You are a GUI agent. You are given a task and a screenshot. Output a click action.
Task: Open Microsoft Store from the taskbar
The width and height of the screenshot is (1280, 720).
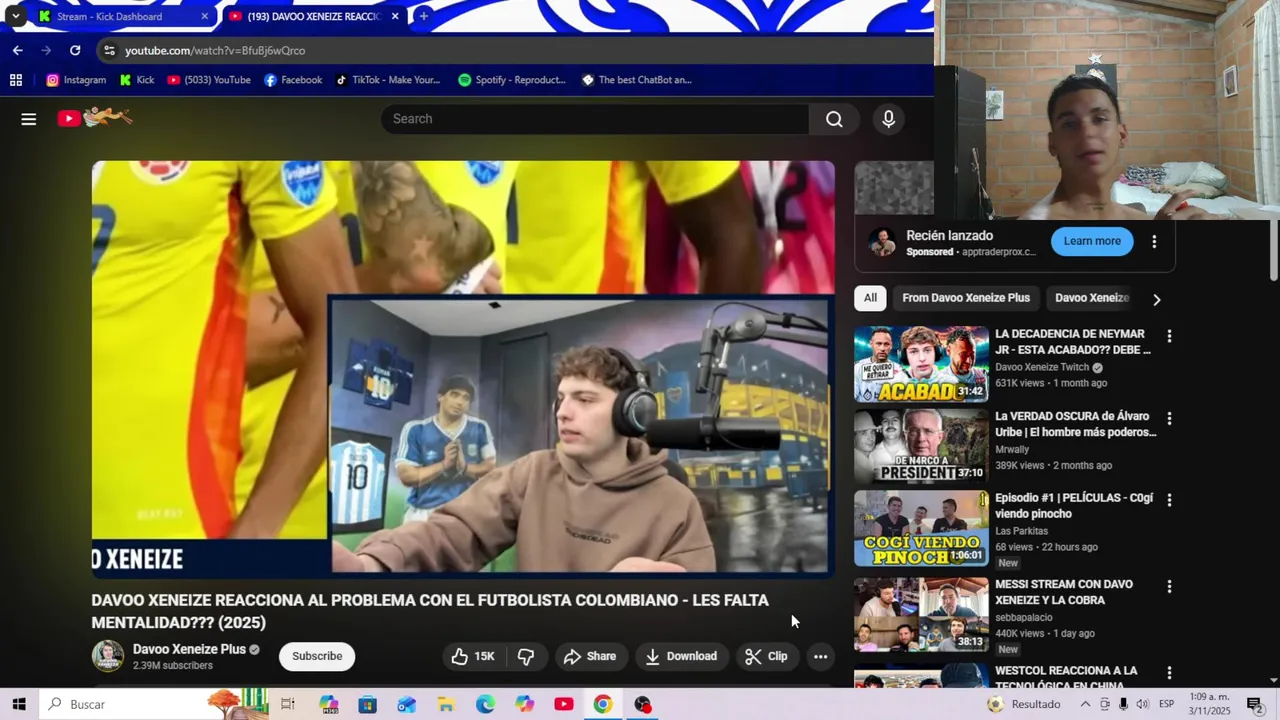coord(367,704)
